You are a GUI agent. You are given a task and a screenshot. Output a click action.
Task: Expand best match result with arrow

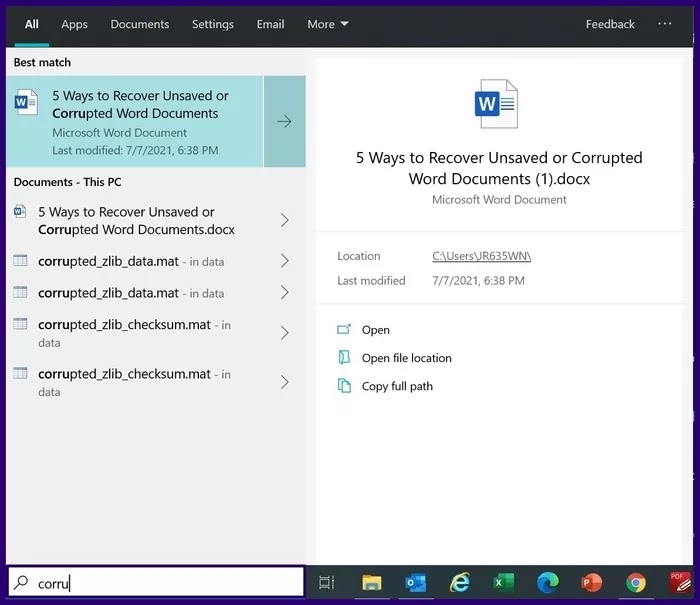pos(284,121)
